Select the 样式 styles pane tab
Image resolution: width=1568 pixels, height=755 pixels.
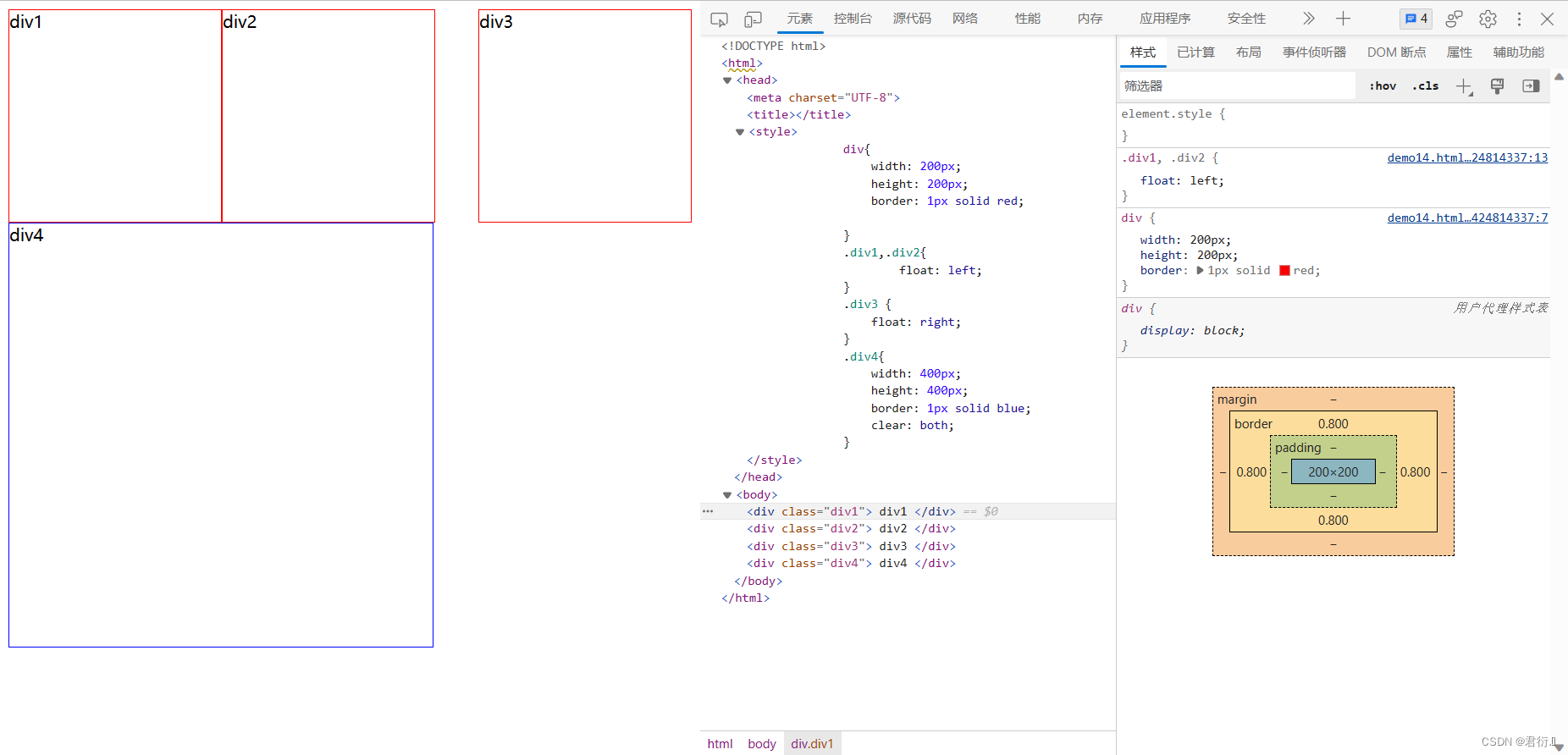point(1143,52)
